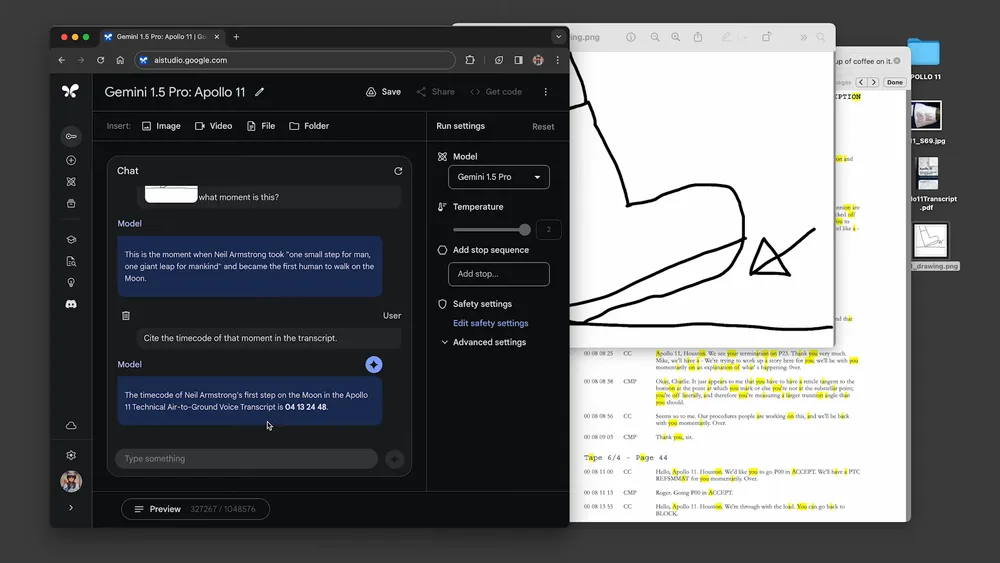Zoom out in Preview drawing window
The width and height of the screenshot is (1000, 563).
655,38
